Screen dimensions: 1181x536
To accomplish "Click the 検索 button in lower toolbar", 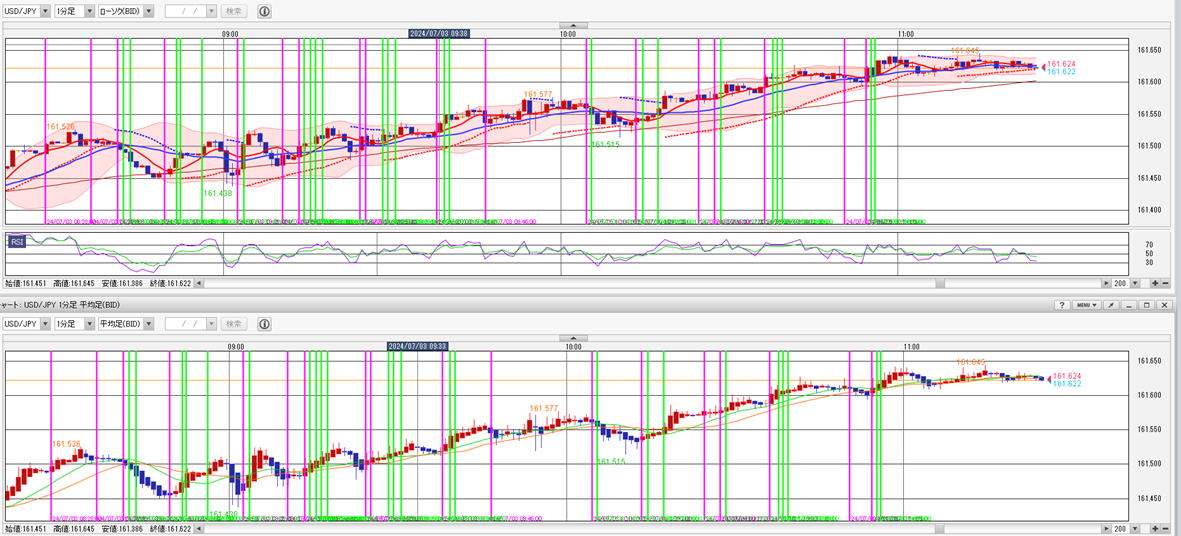I will pyautogui.click(x=234, y=324).
